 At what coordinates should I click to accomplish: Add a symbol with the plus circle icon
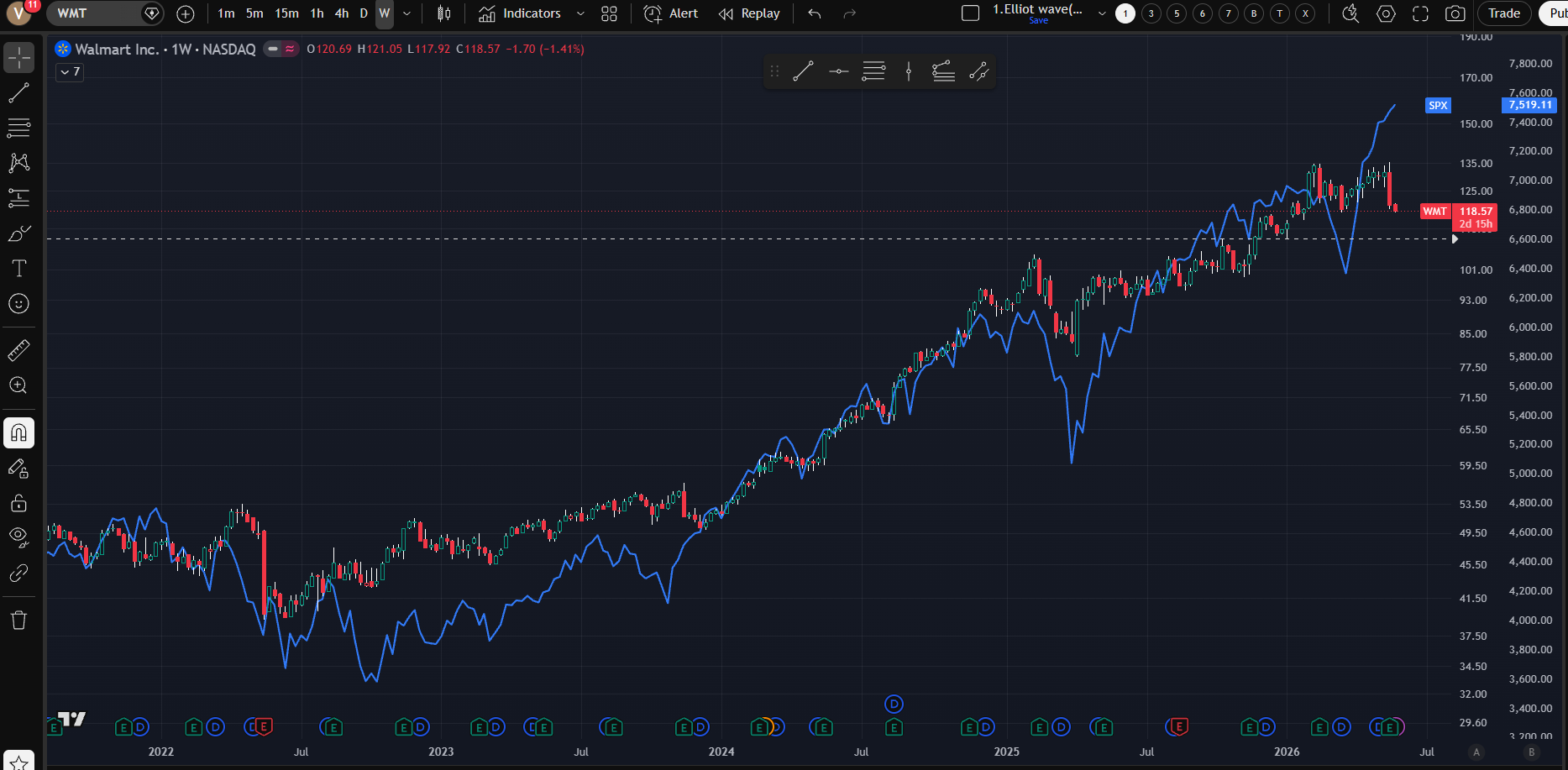186,13
